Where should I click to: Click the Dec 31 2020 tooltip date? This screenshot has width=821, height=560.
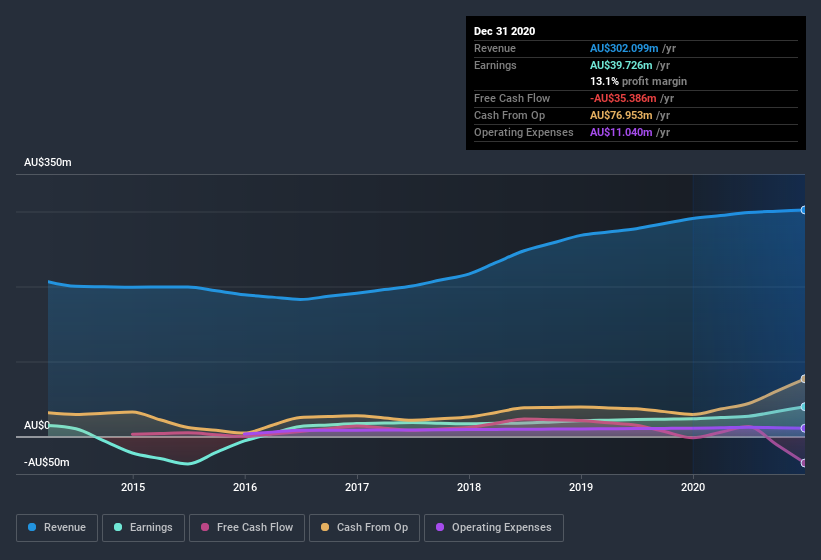click(505, 31)
